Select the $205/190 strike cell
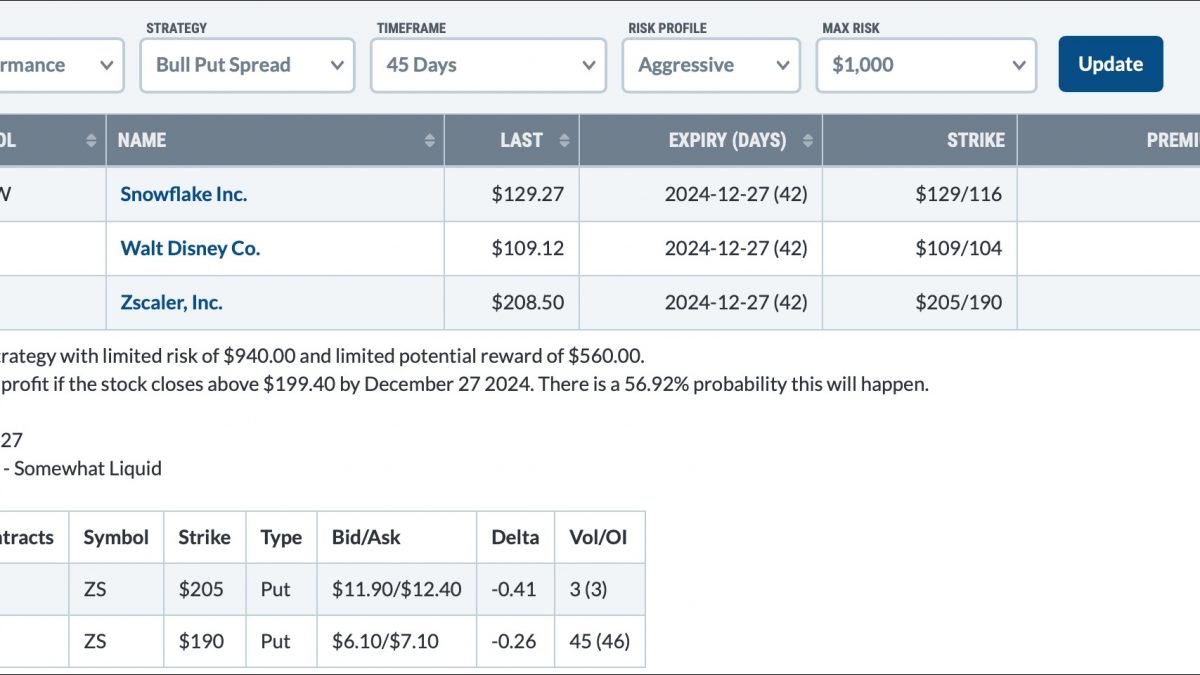This screenshot has width=1200, height=675. point(958,302)
